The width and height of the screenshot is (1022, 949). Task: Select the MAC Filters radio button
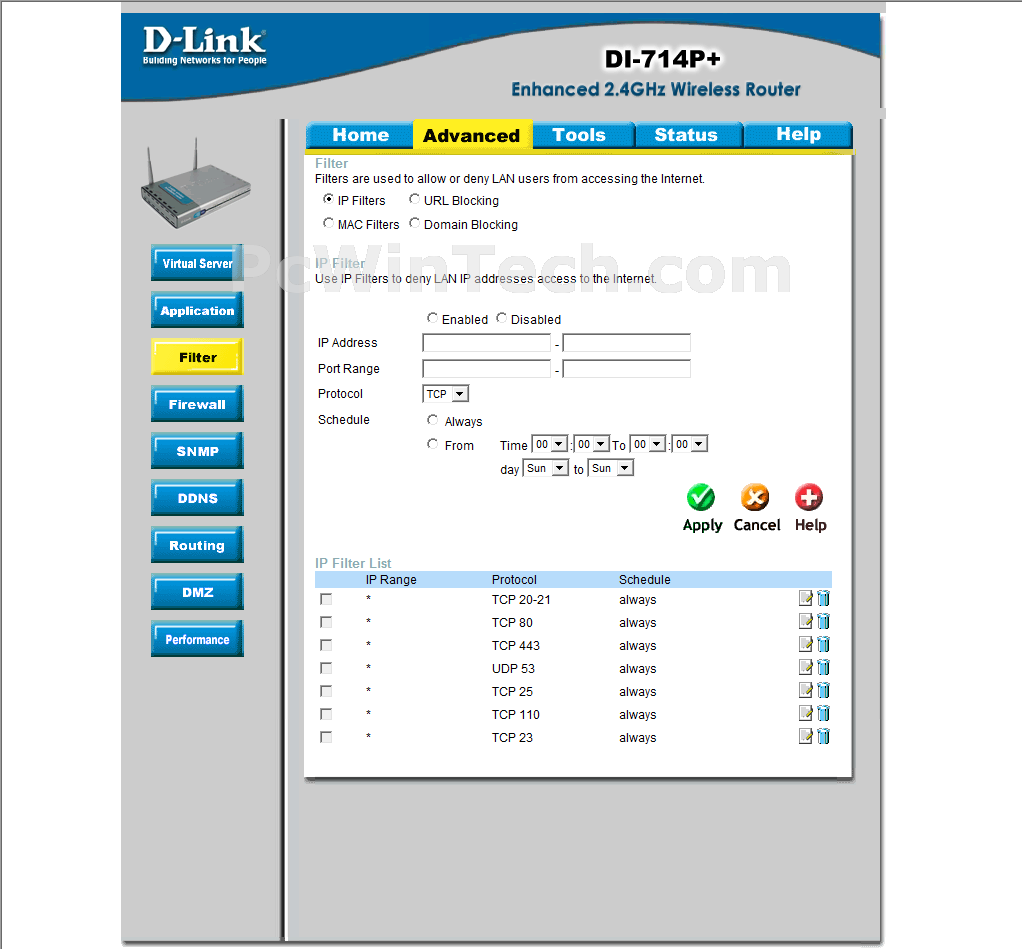point(328,223)
